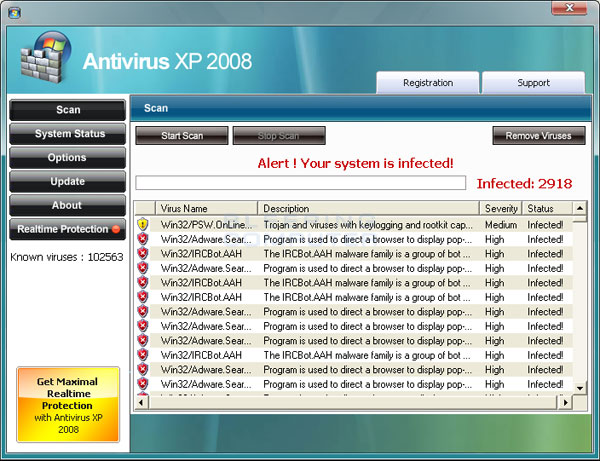Click High severity in the second row
The height and width of the screenshot is (461, 600).
(x=494, y=239)
